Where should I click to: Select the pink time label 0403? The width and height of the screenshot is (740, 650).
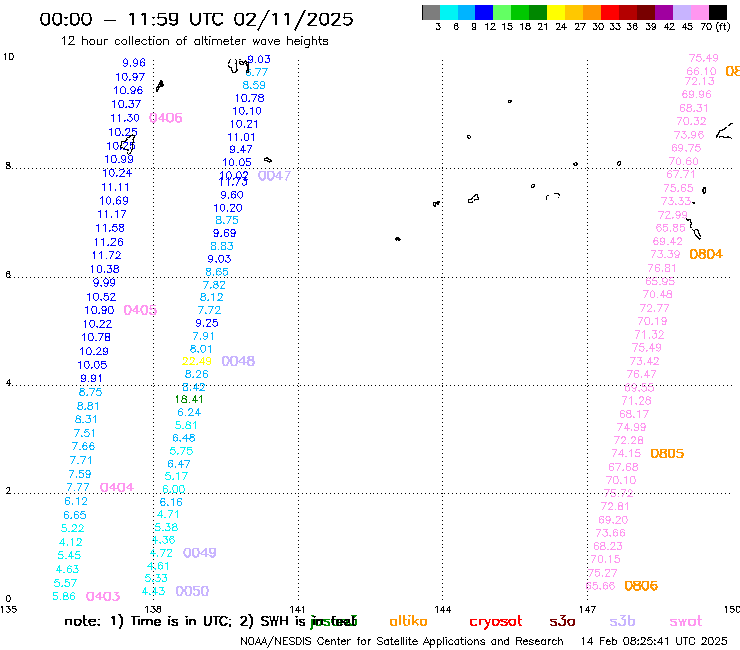tap(103, 597)
